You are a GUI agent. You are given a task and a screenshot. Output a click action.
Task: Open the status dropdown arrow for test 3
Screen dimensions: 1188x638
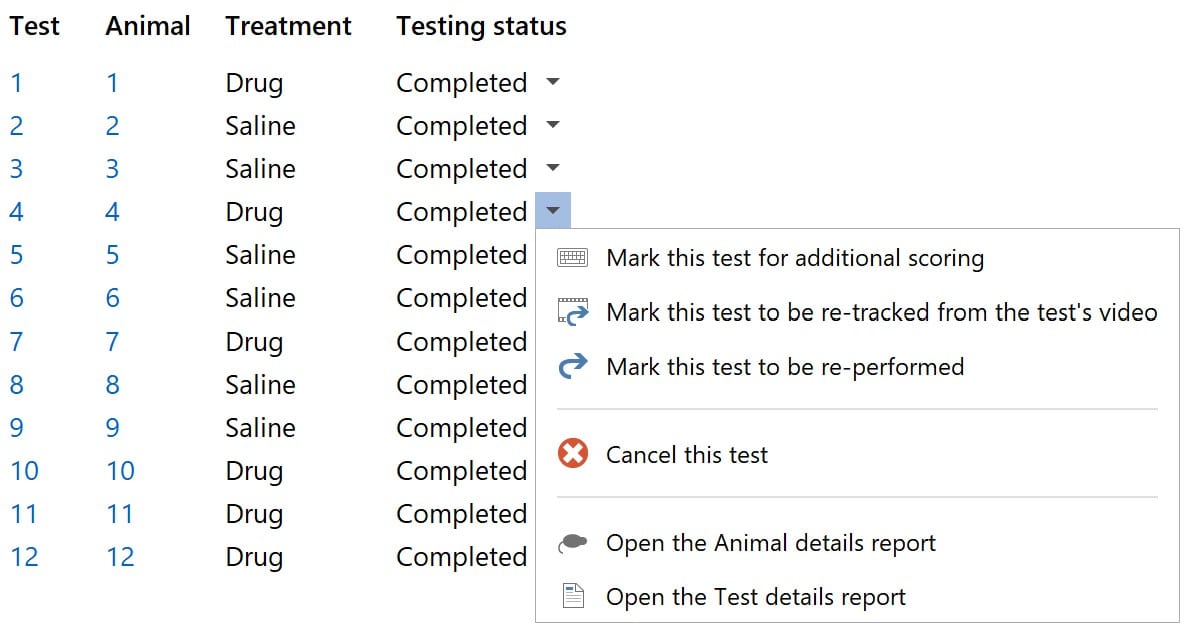click(553, 169)
